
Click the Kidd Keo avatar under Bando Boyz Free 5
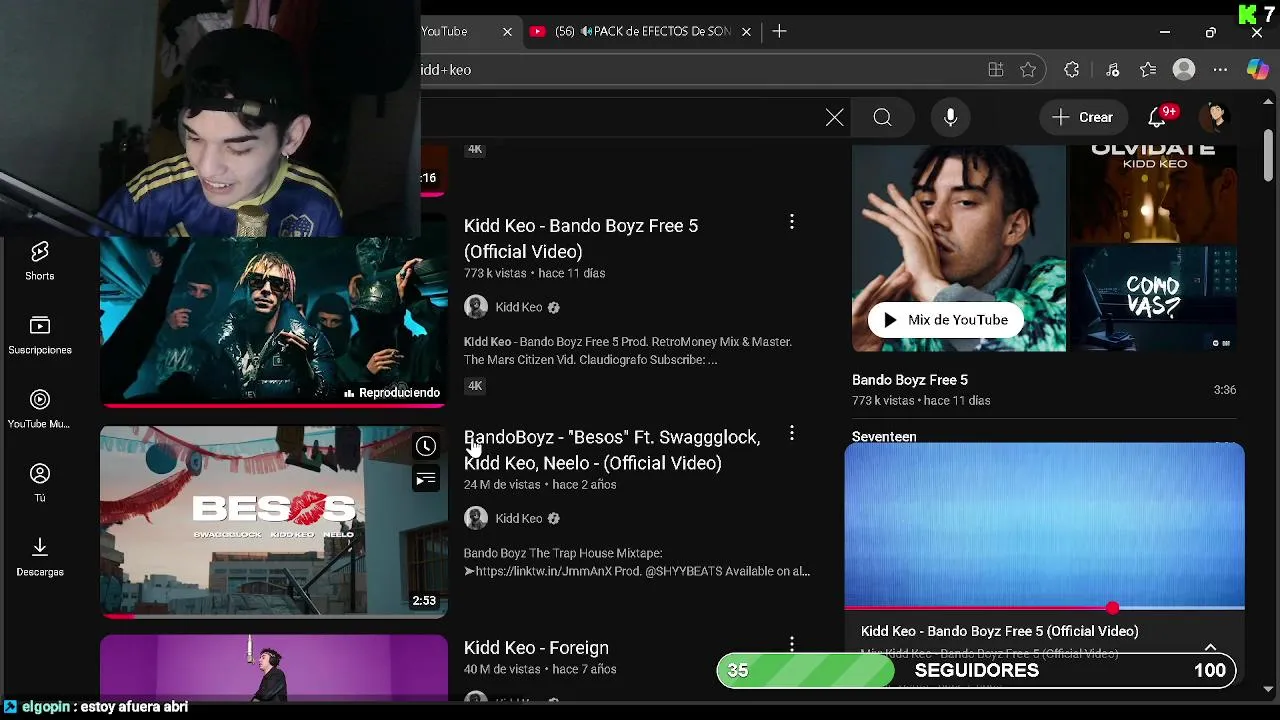click(476, 307)
